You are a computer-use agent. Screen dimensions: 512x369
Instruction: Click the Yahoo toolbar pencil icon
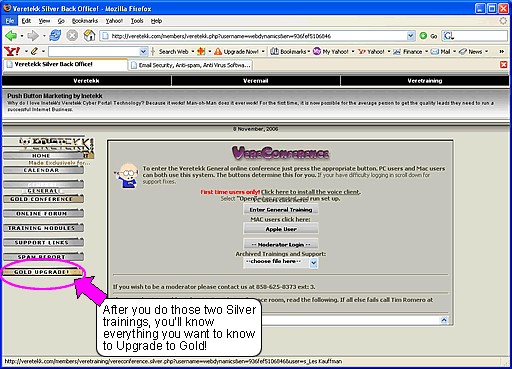(34, 51)
